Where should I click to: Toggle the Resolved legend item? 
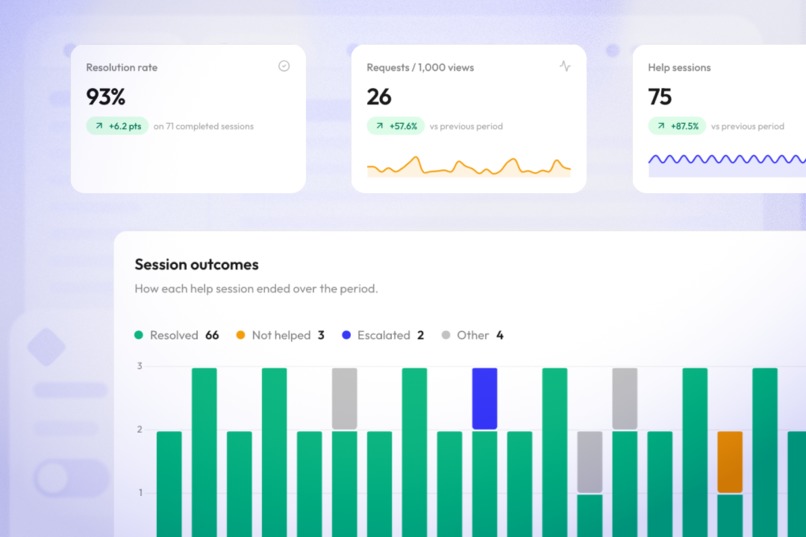coord(176,335)
